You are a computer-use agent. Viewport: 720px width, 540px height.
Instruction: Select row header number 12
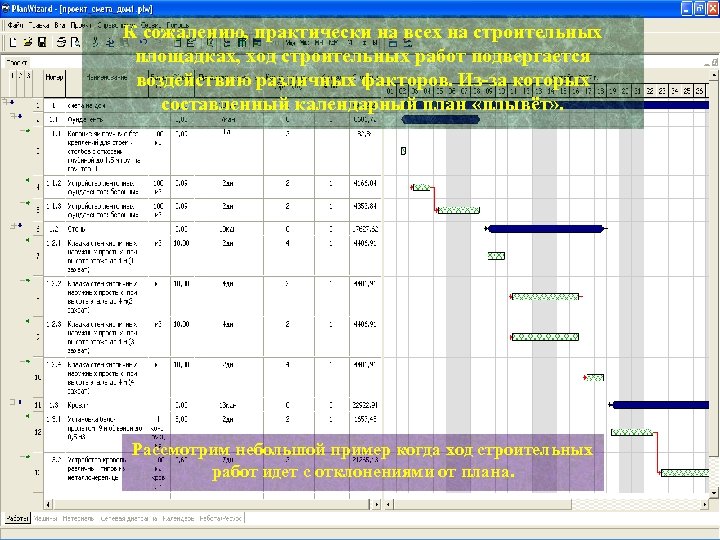click(38, 432)
